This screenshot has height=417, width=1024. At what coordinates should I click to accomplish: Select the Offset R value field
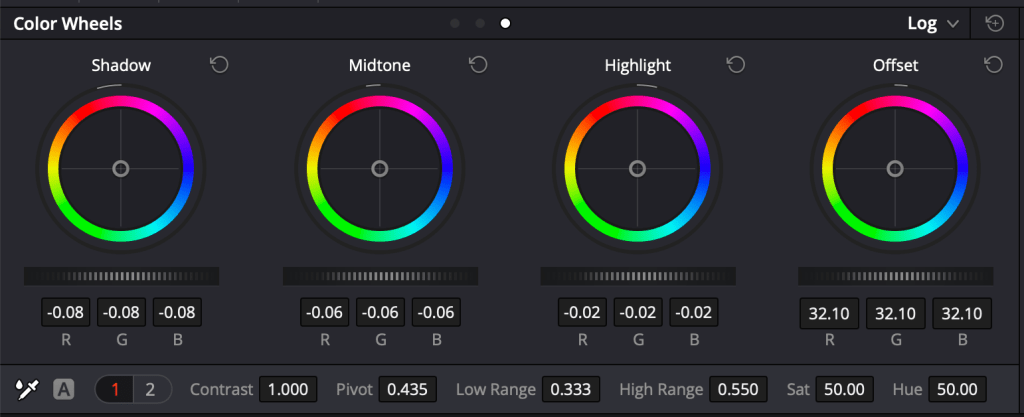829,314
